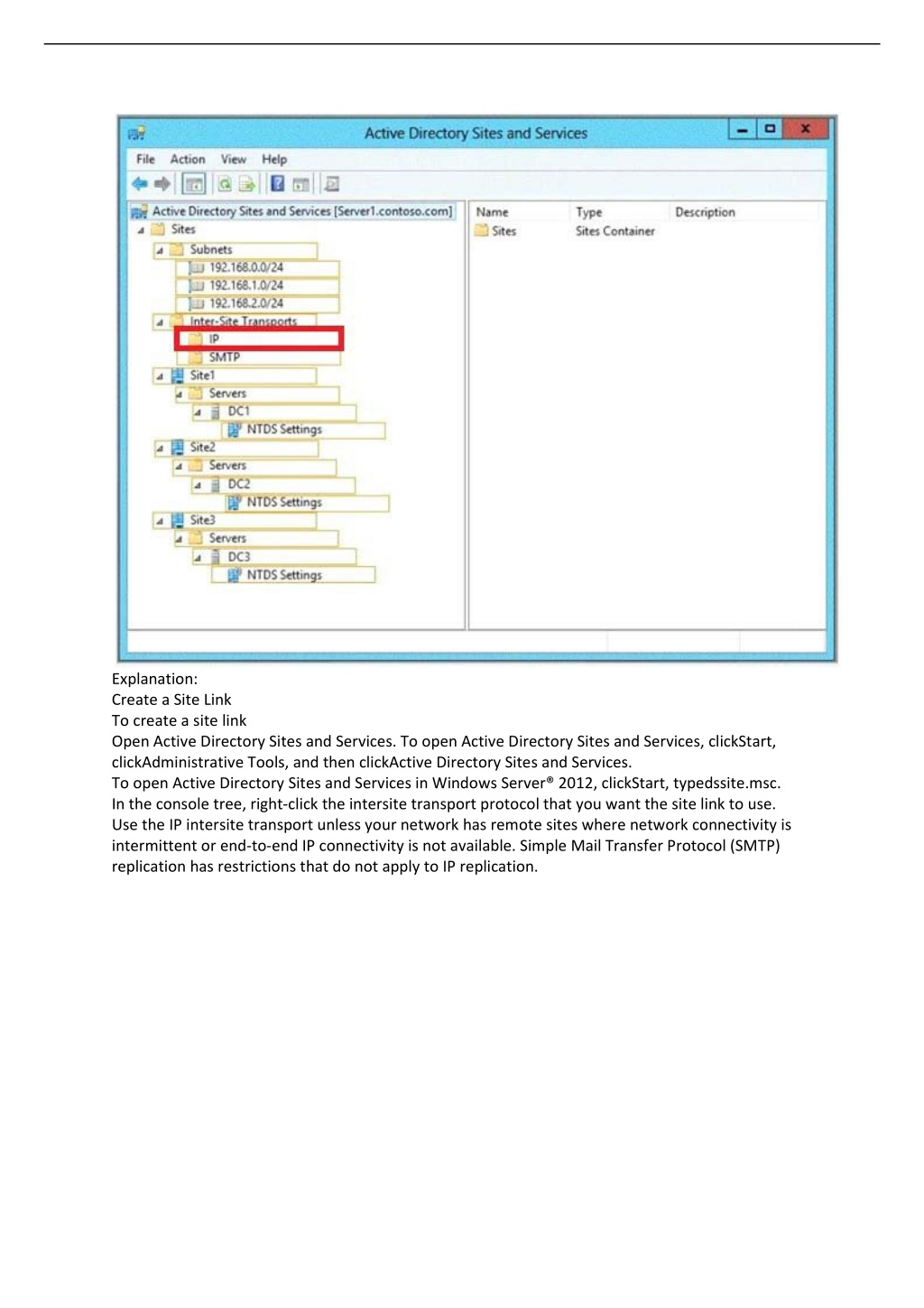Click the 192.168.0.0/24 subnet icon

point(197,268)
